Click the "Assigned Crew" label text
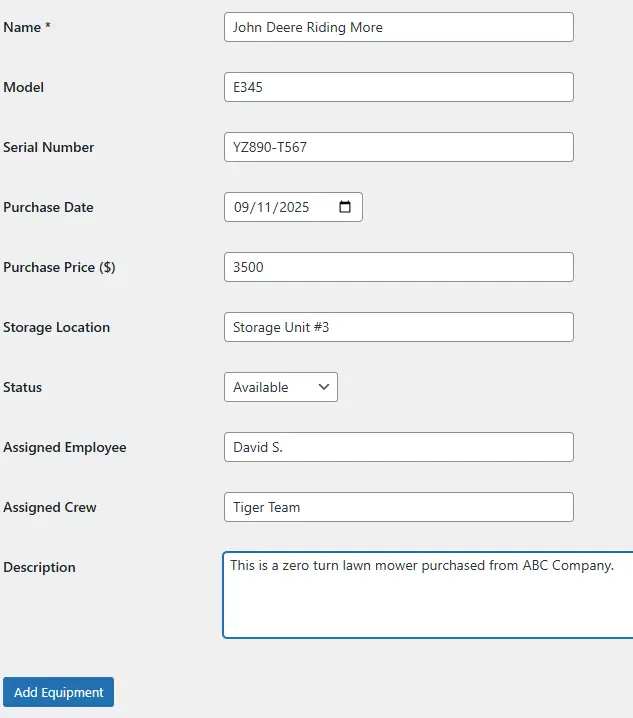The width and height of the screenshot is (633, 718). pyautogui.click(x=50, y=507)
